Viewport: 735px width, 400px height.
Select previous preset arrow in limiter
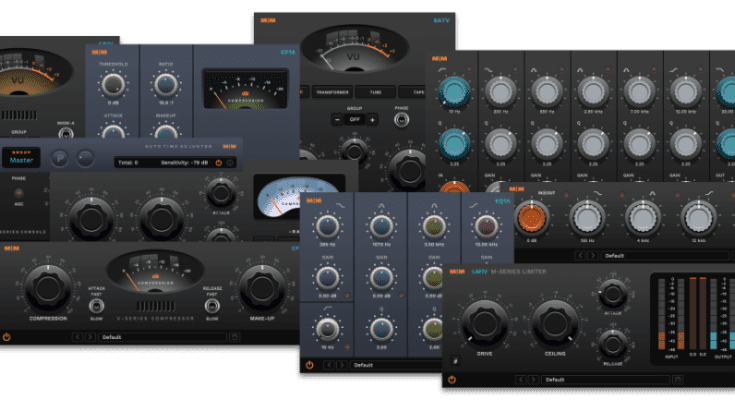coord(519,380)
